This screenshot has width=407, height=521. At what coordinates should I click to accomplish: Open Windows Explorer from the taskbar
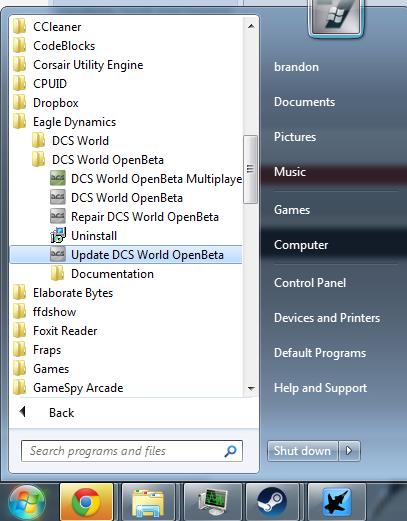[x=148, y=502]
